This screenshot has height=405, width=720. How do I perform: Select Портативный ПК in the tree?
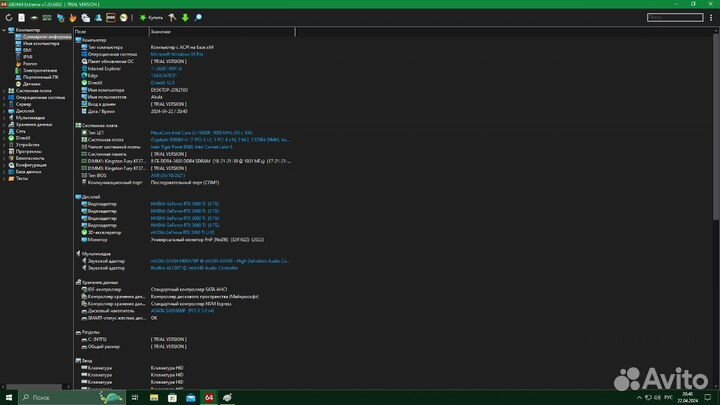coord(40,77)
